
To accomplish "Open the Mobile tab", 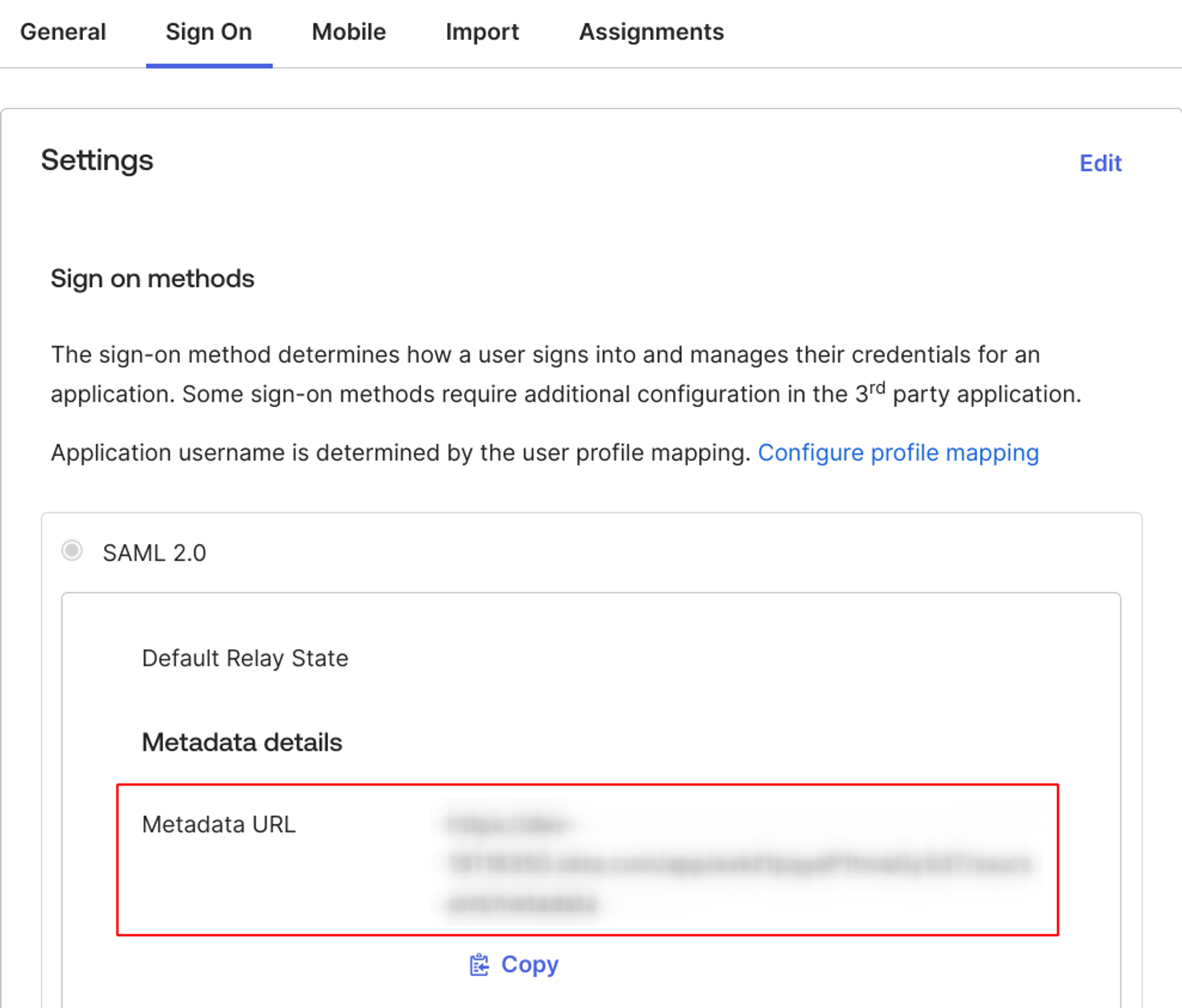I will [x=349, y=32].
